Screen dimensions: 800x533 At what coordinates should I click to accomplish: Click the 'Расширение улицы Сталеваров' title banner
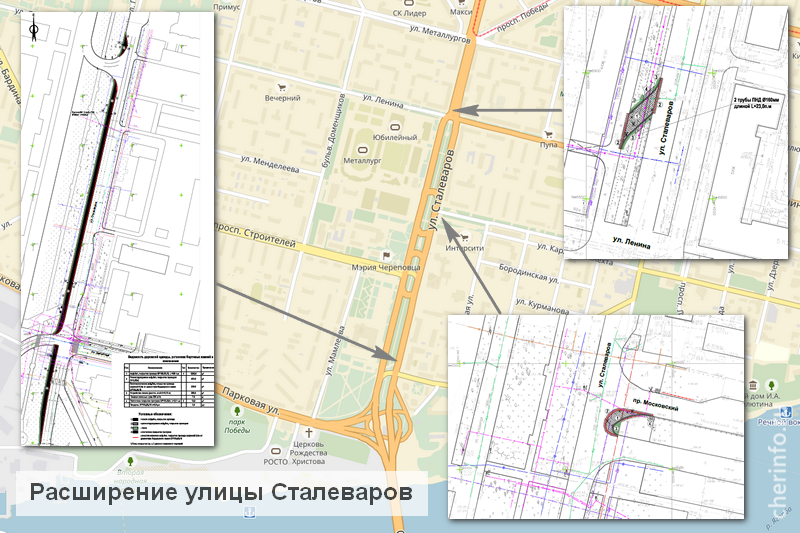point(218,495)
